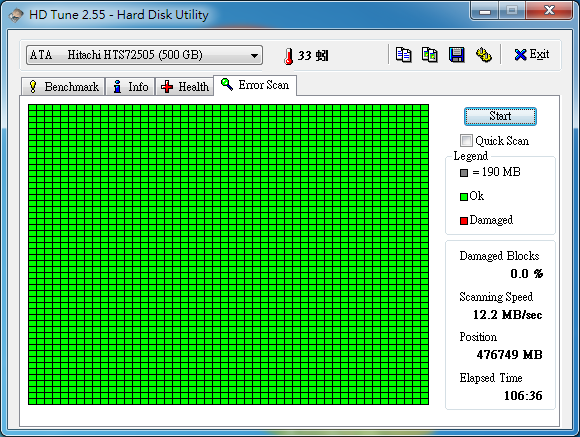This screenshot has width=580, height=437.
Task: Expand the Hitachi drive selection dropdown
Action: click(x=144, y=55)
